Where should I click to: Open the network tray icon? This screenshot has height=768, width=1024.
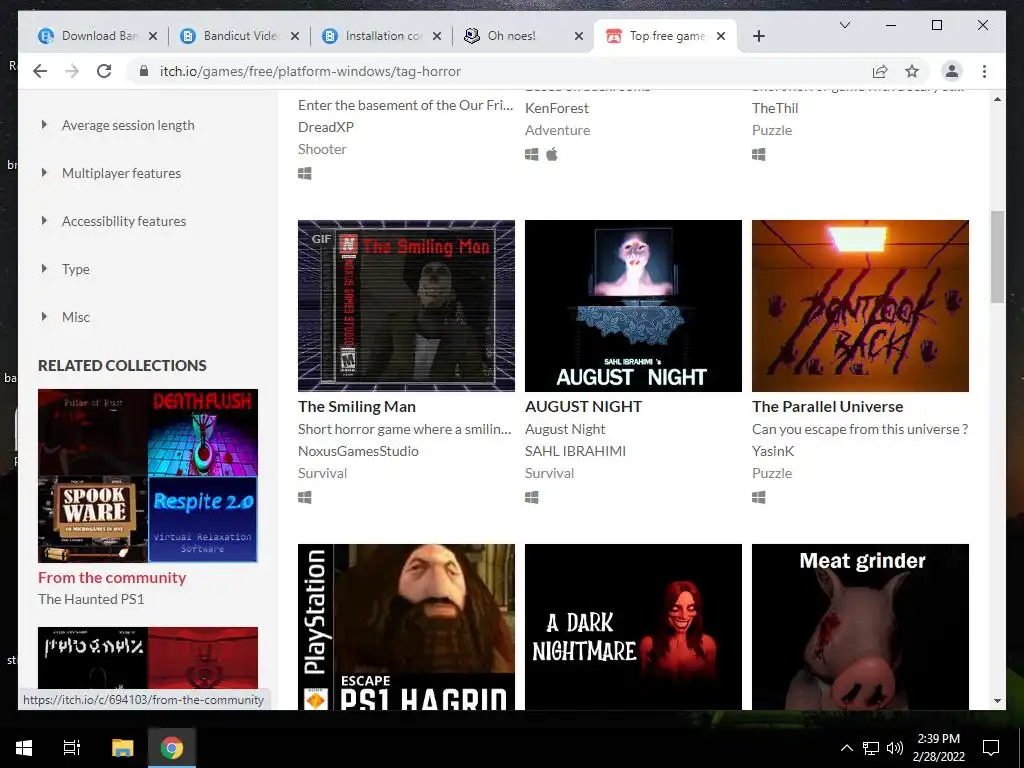tap(871, 748)
